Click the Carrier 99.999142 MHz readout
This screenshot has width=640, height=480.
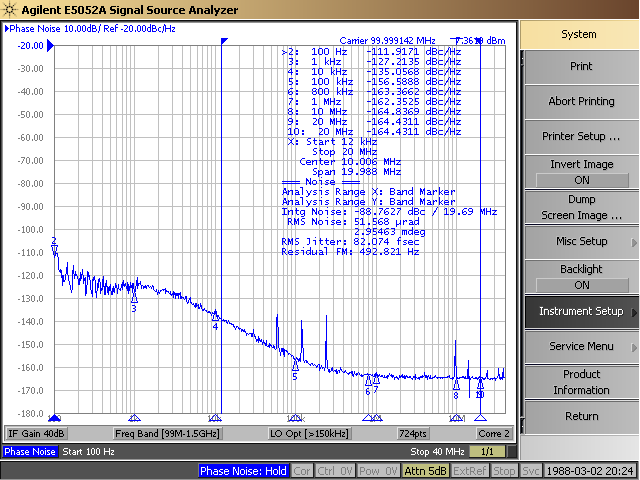point(387,41)
